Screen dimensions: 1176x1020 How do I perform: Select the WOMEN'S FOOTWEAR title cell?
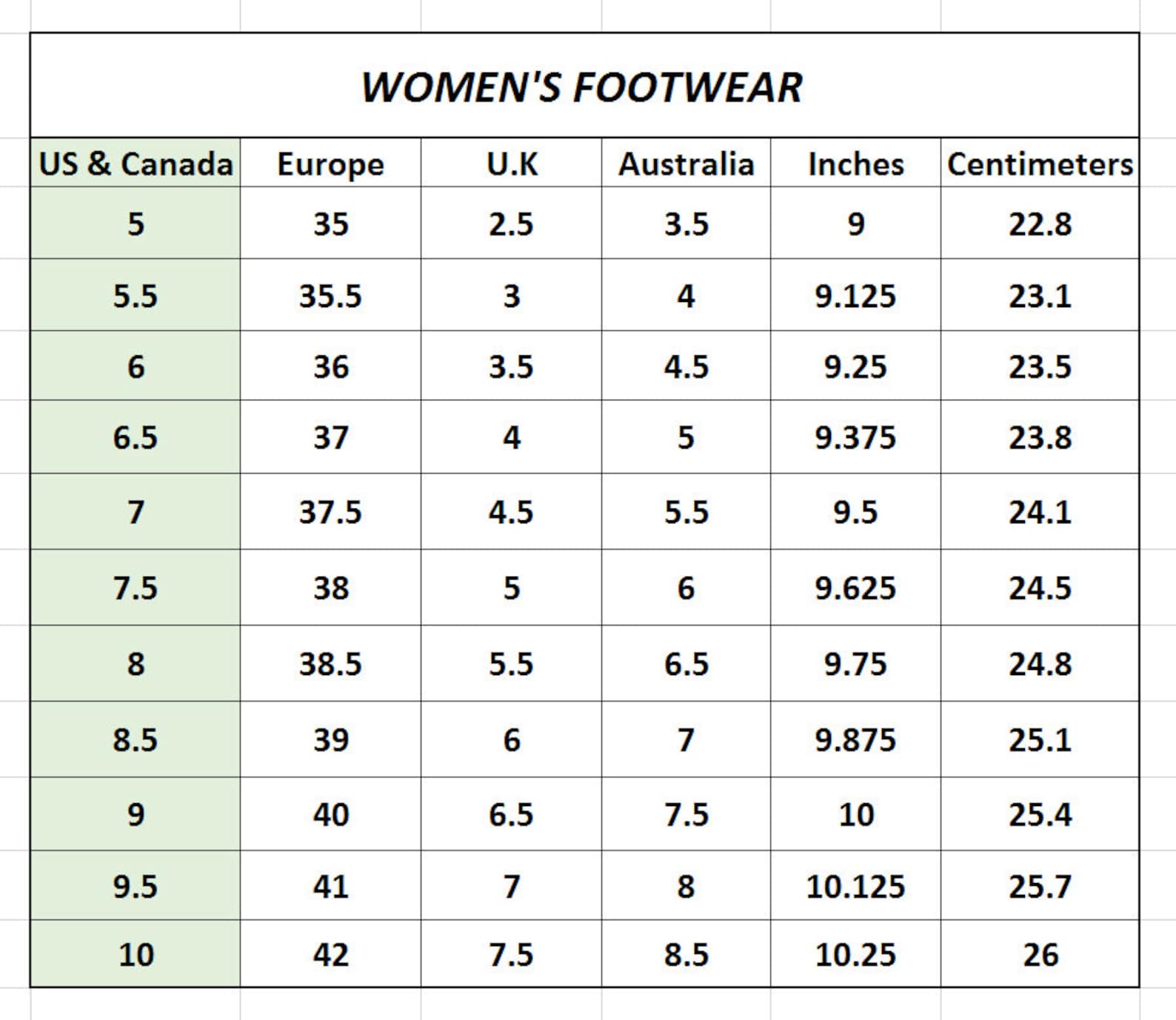(584, 85)
